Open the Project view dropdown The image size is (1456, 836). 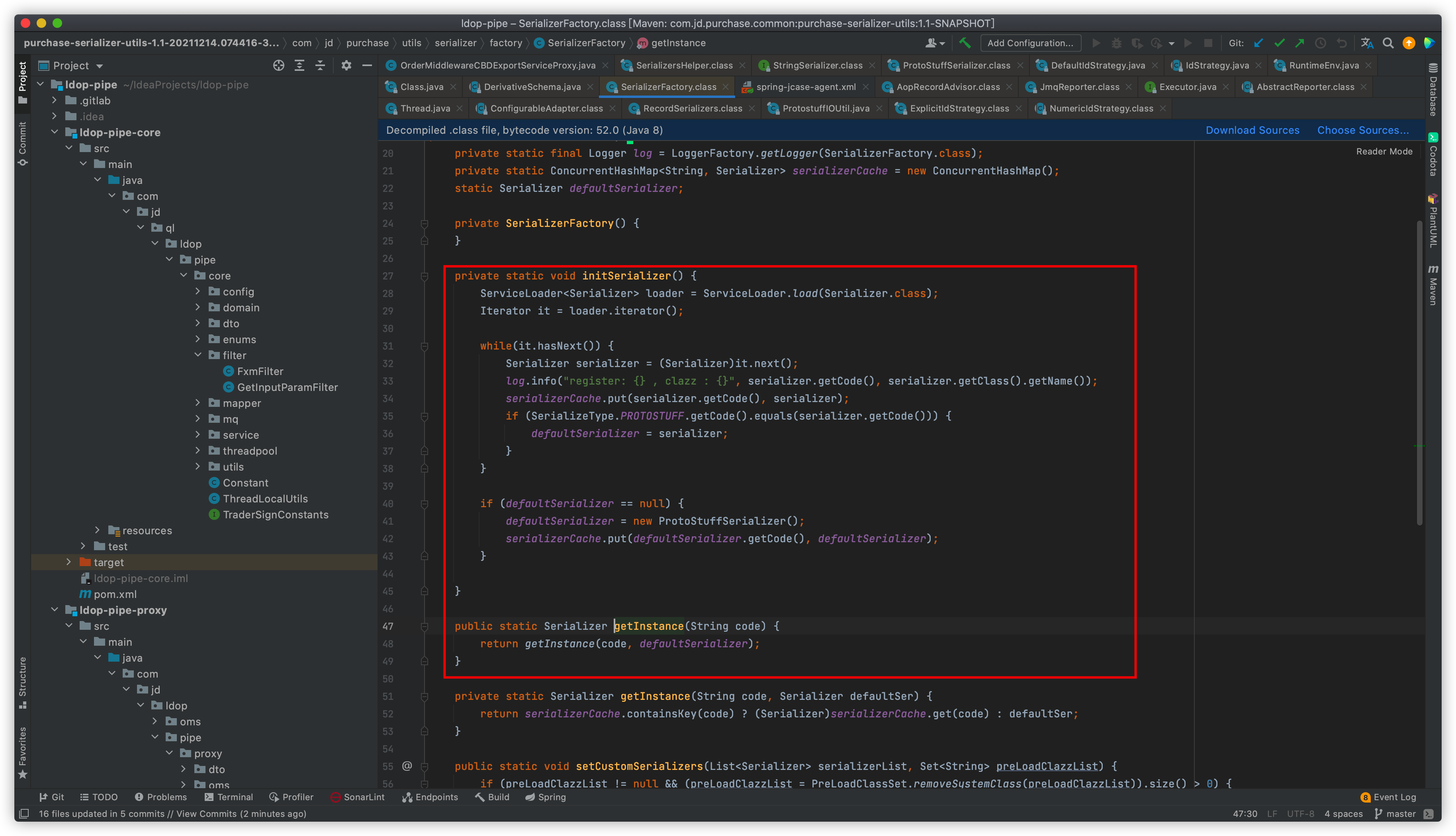[100, 66]
